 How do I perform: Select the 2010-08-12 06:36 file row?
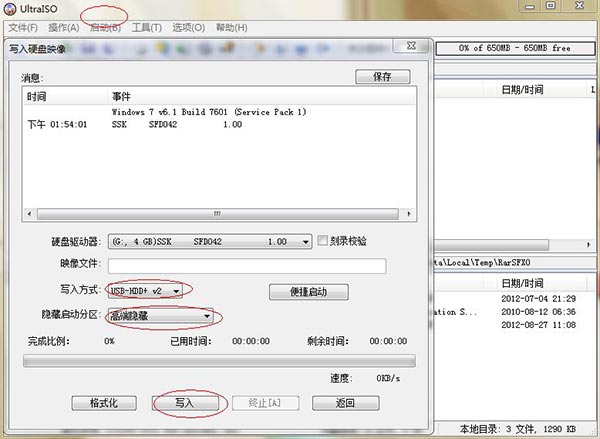pyautogui.click(x=538, y=312)
